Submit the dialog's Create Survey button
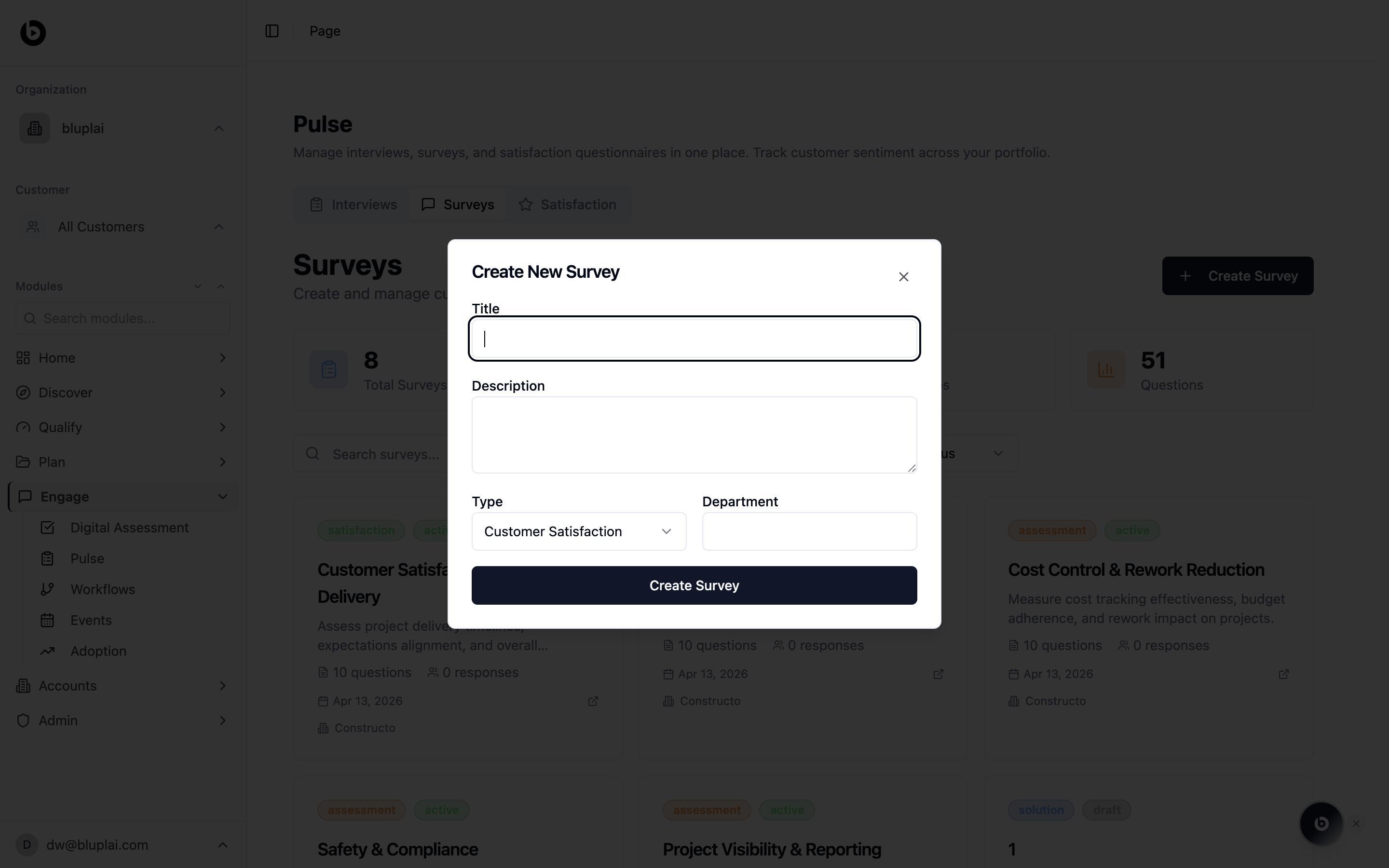This screenshot has height=868, width=1389. (694, 585)
